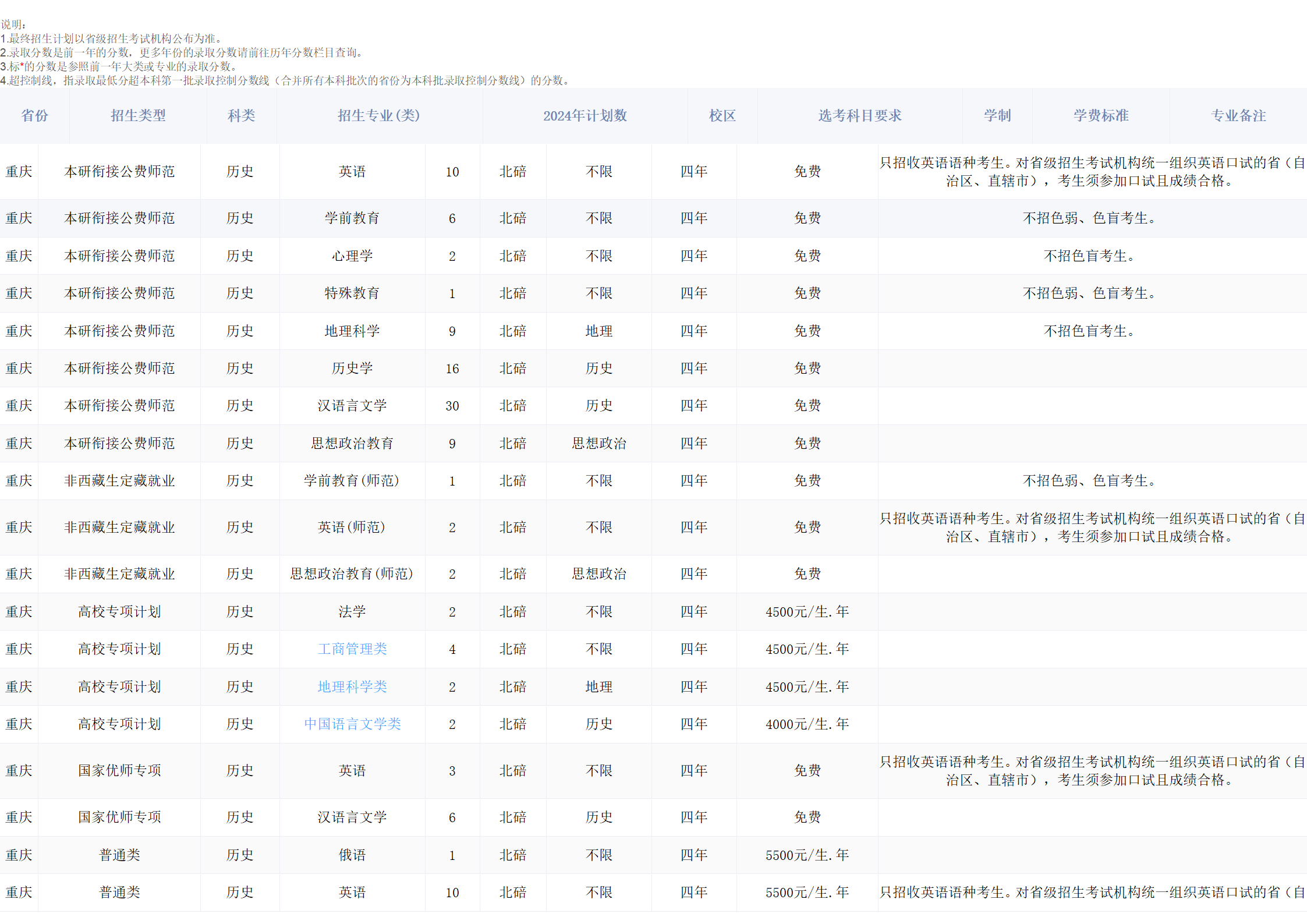Image resolution: width=1307 pixels, height=924 pixels.
Task: Click the 专业备注 column header
Action: [x=1238, y=115]
